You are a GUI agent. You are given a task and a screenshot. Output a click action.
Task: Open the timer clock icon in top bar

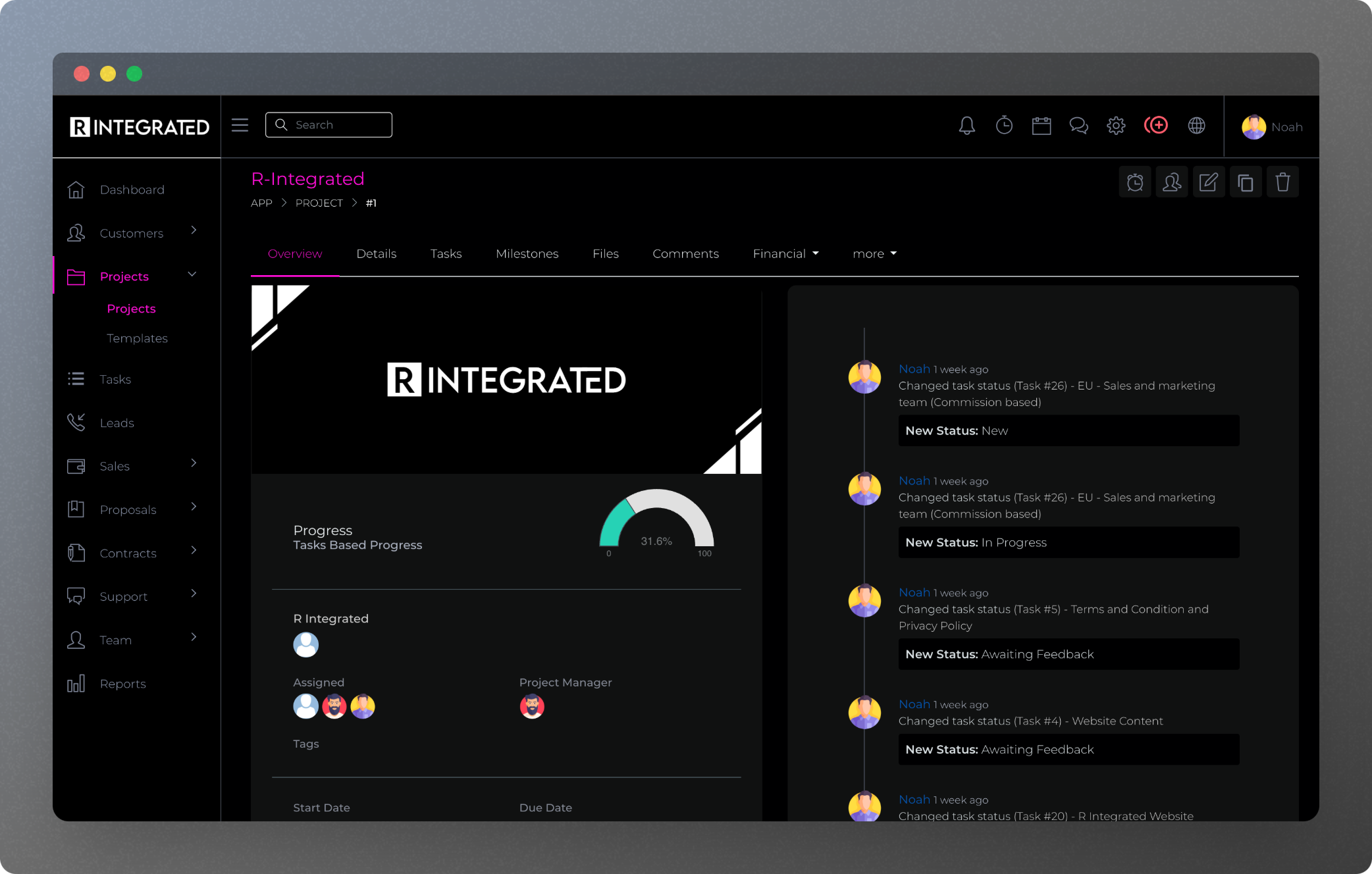(x=1004, y=125)
